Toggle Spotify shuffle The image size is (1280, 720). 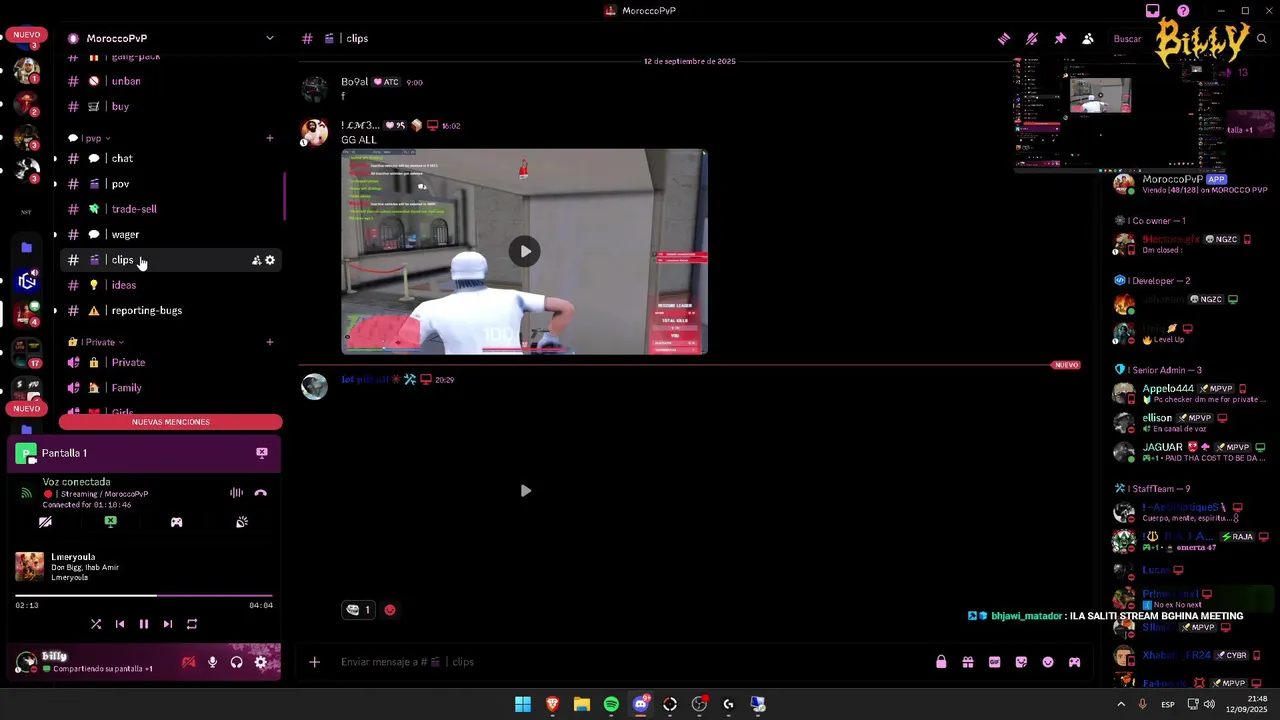[96, 624]
